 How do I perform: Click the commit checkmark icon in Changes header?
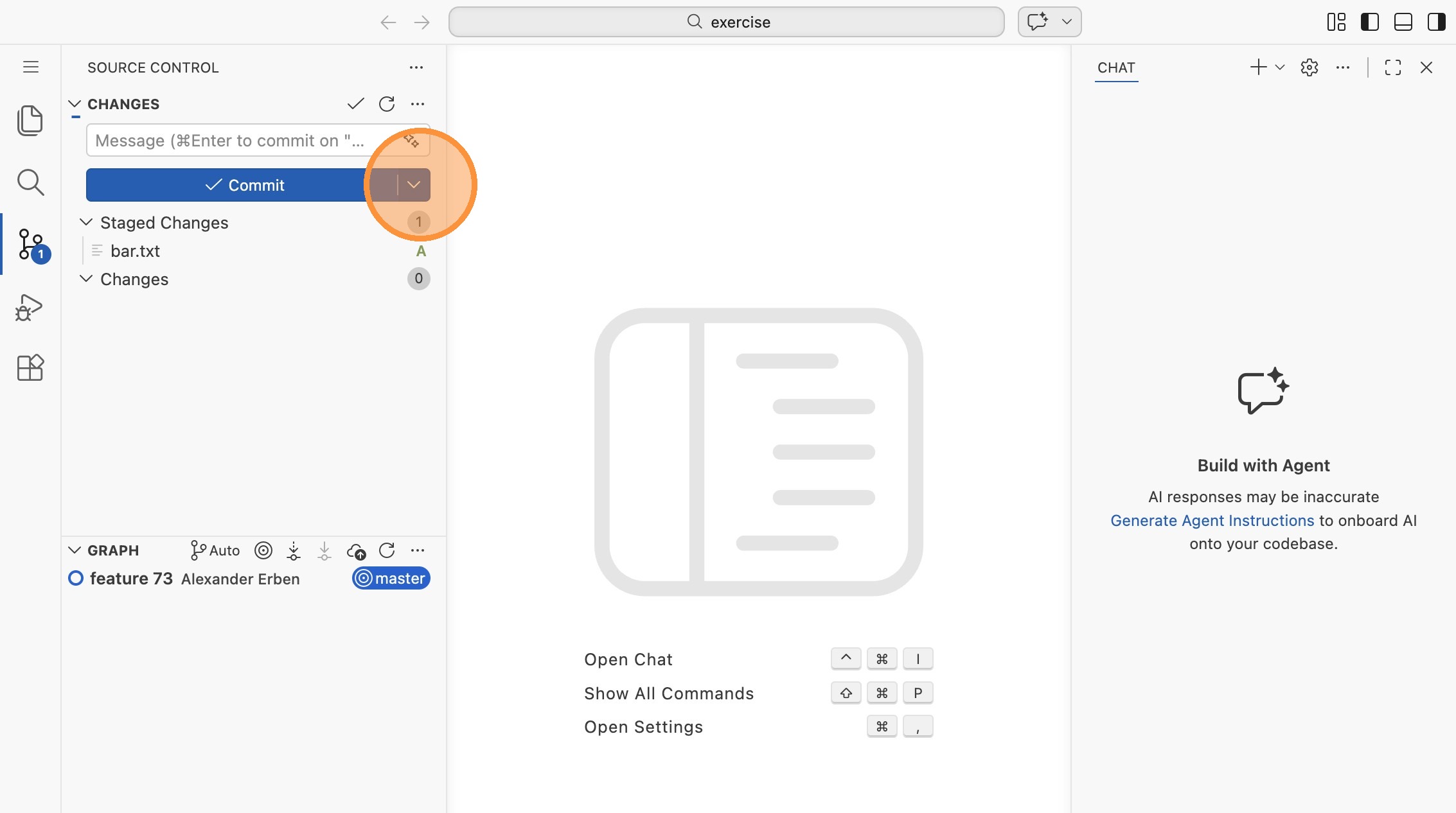(355, 104)
